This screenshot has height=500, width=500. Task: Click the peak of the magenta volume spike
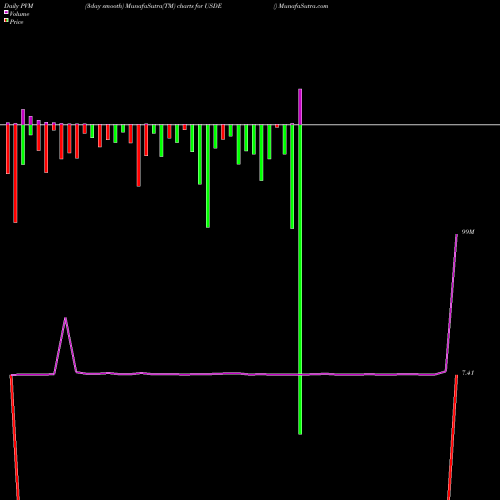point(65,319)
